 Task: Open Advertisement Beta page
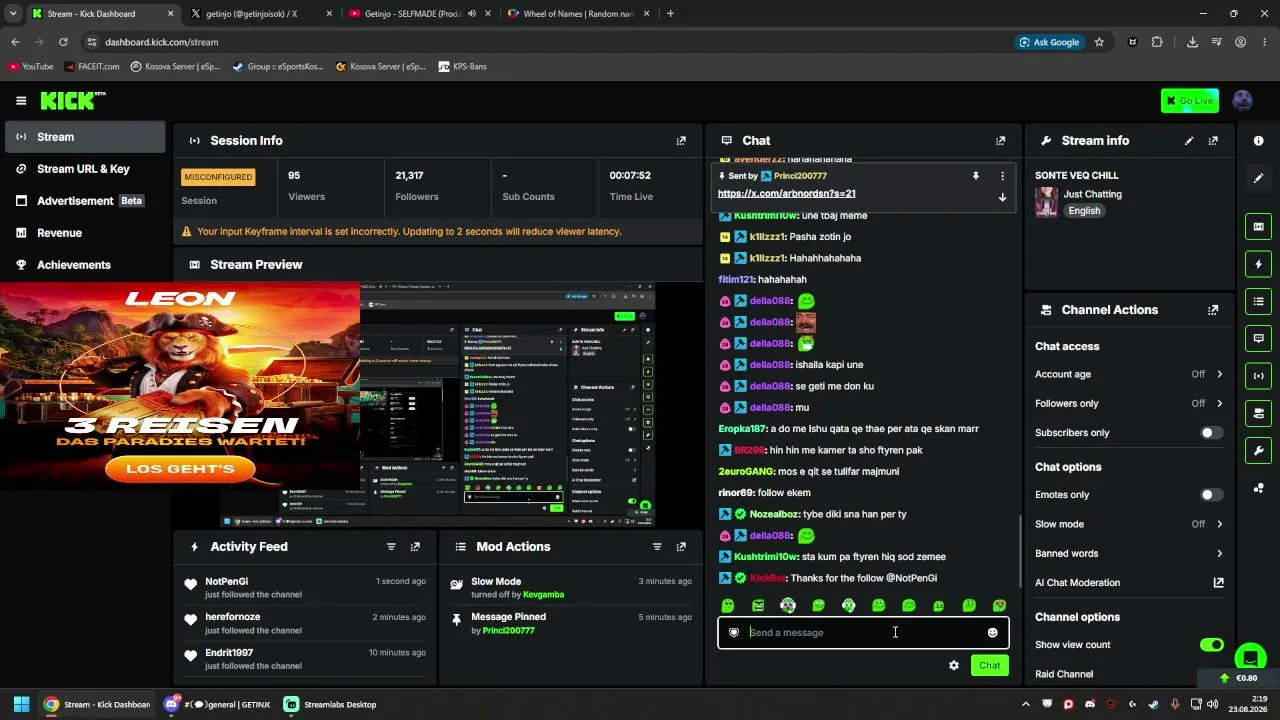84,201
